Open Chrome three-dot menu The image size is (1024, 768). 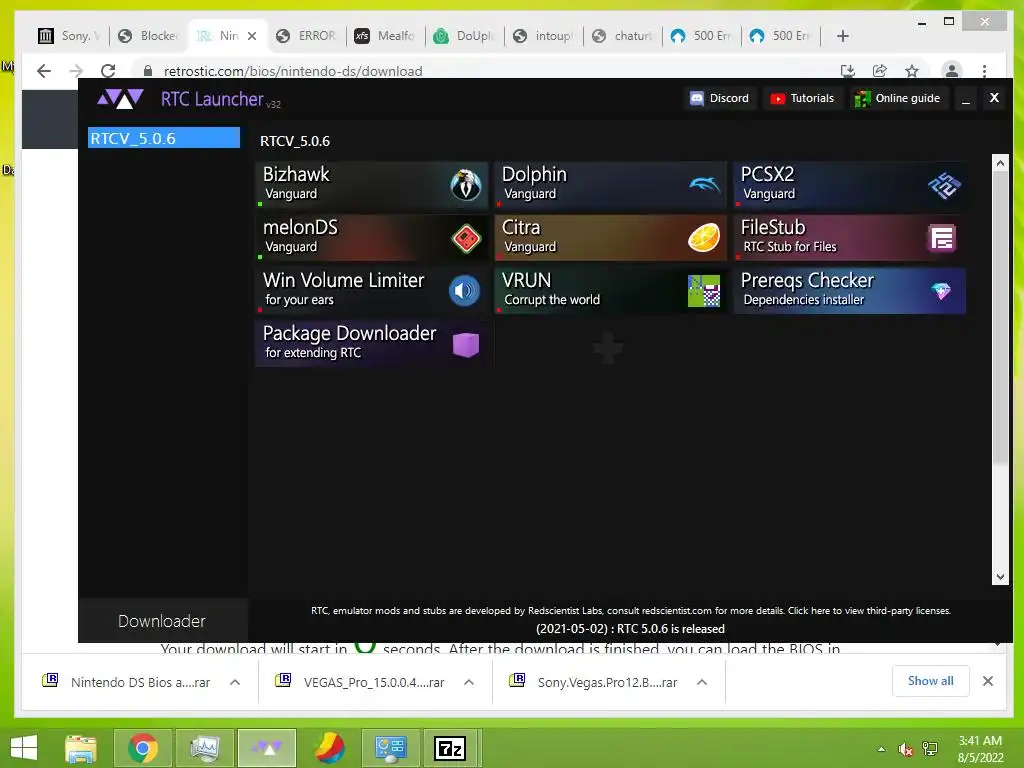(984, 71)
